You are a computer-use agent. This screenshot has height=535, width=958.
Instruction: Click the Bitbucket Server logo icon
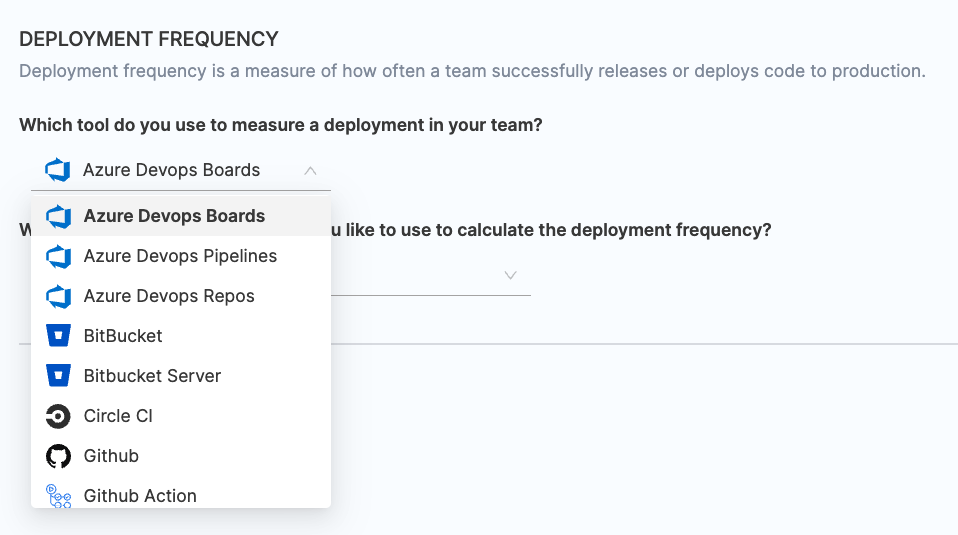(58, 376)
